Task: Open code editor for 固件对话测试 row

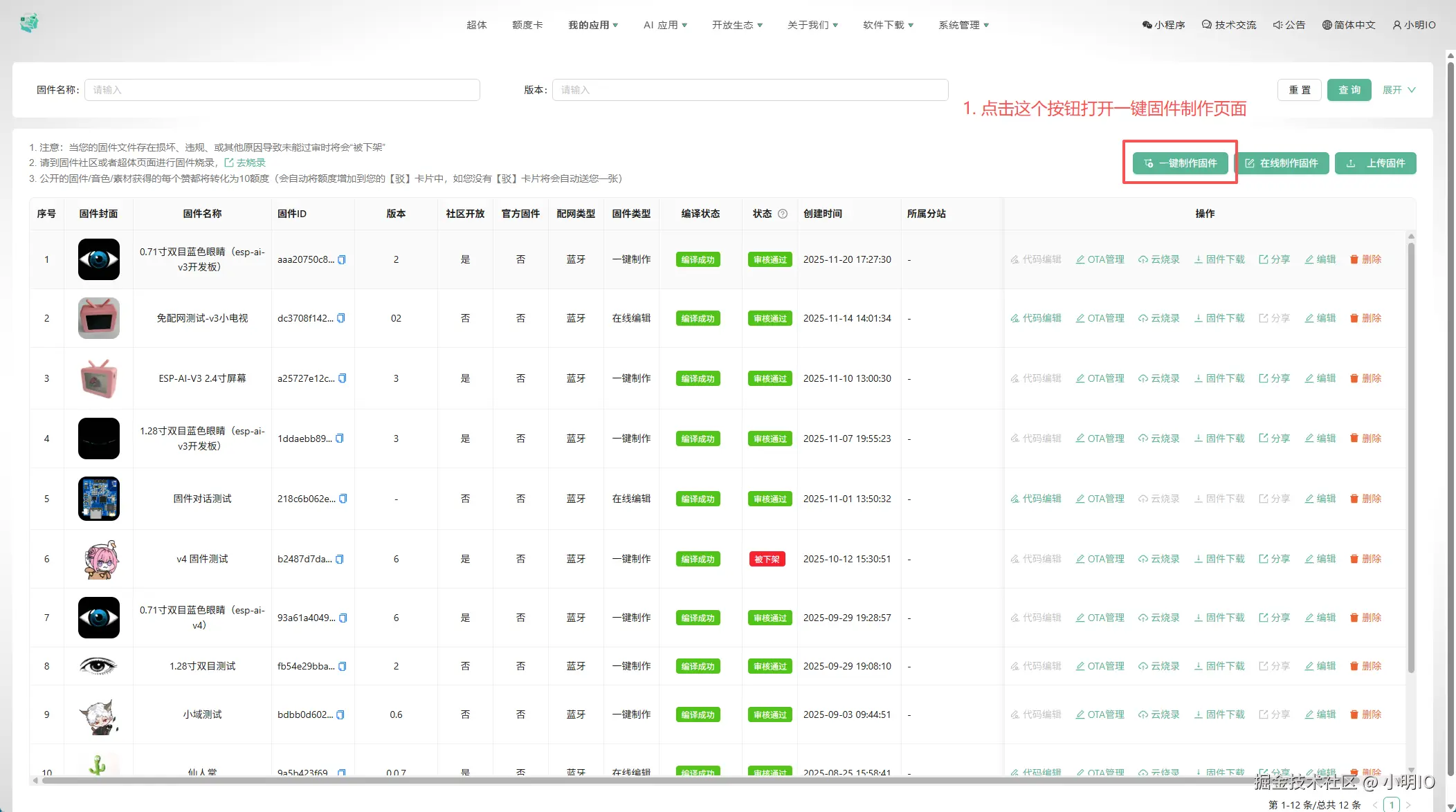Action: pos(1035,499)
